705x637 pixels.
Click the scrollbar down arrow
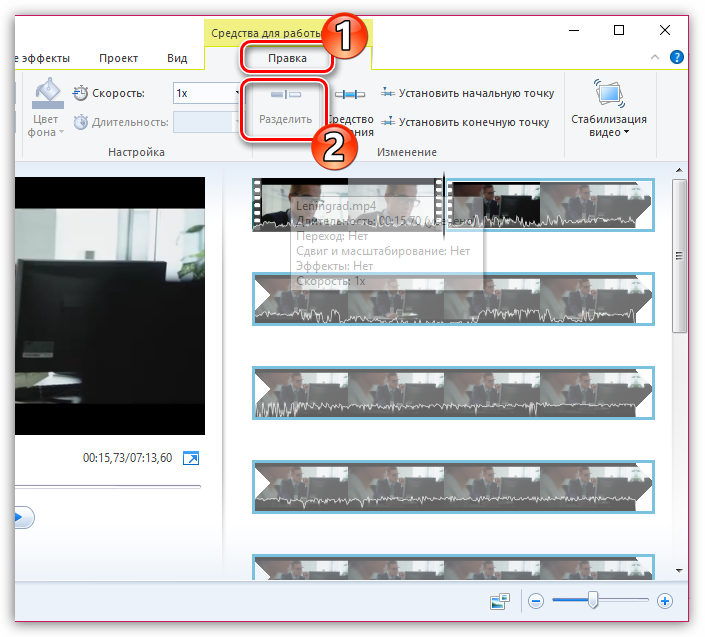click(x=679, y=570)
